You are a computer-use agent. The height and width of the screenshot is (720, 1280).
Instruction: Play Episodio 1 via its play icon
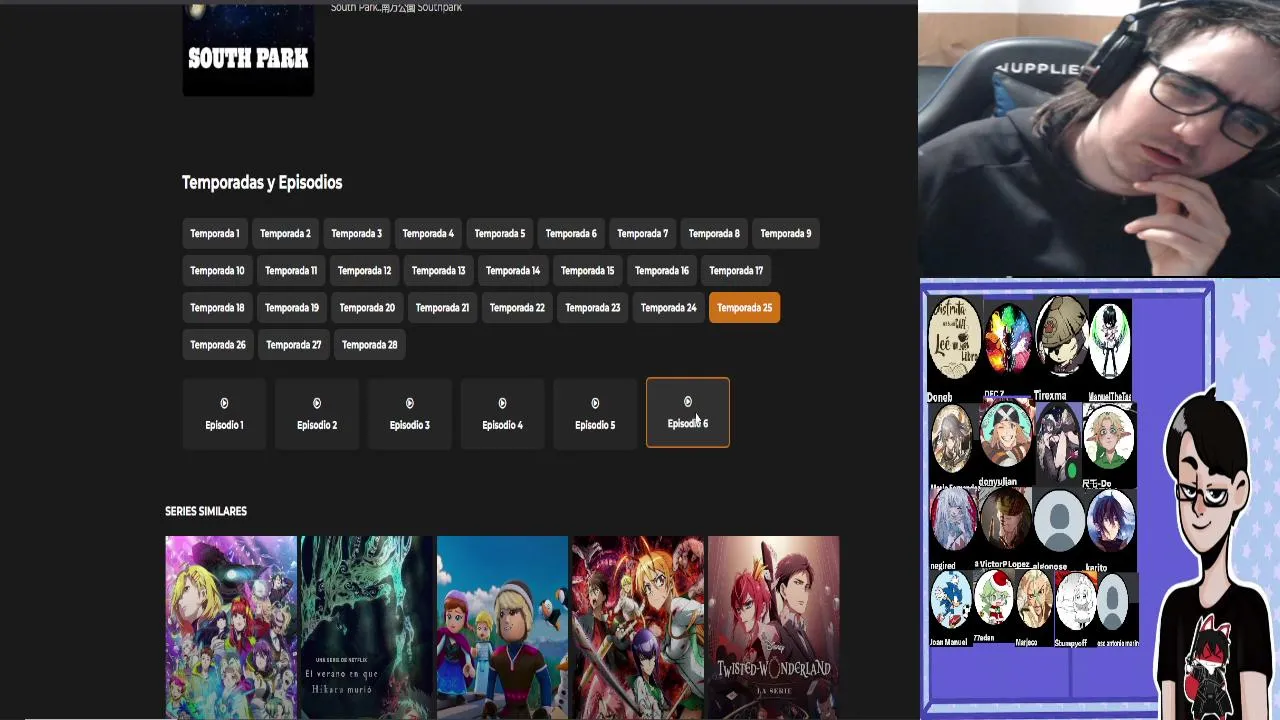(224, 403)
